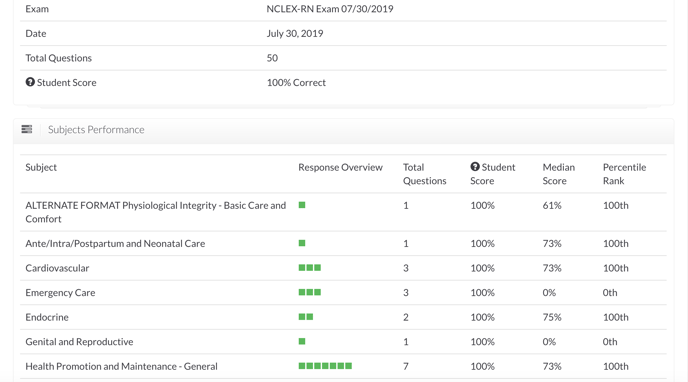Click the Response Overview column header
The width and height of the screenshot is (688, 382).
click(x=340, y=167)
